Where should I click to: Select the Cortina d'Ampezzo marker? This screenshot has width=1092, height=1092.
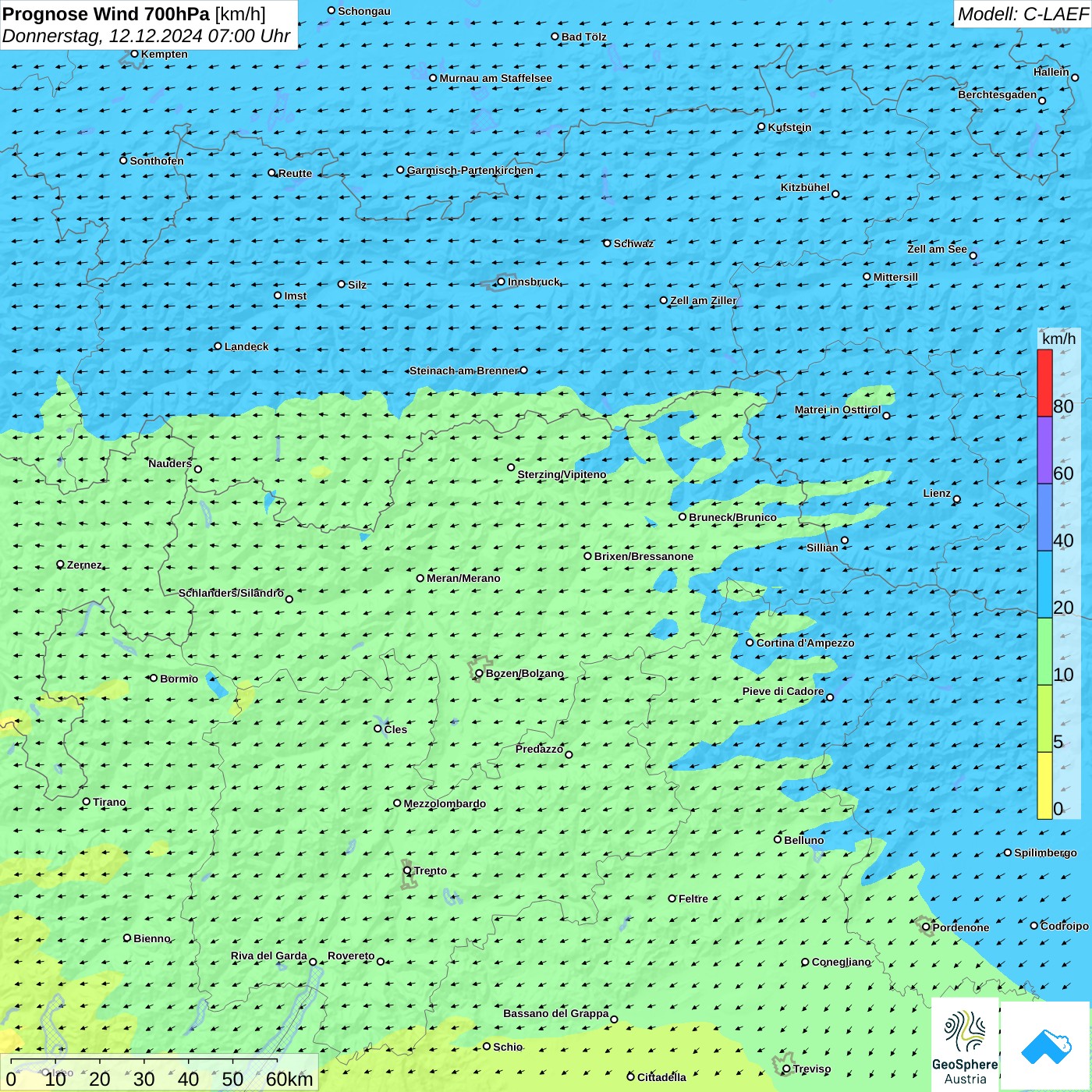[x=750, y=643]
